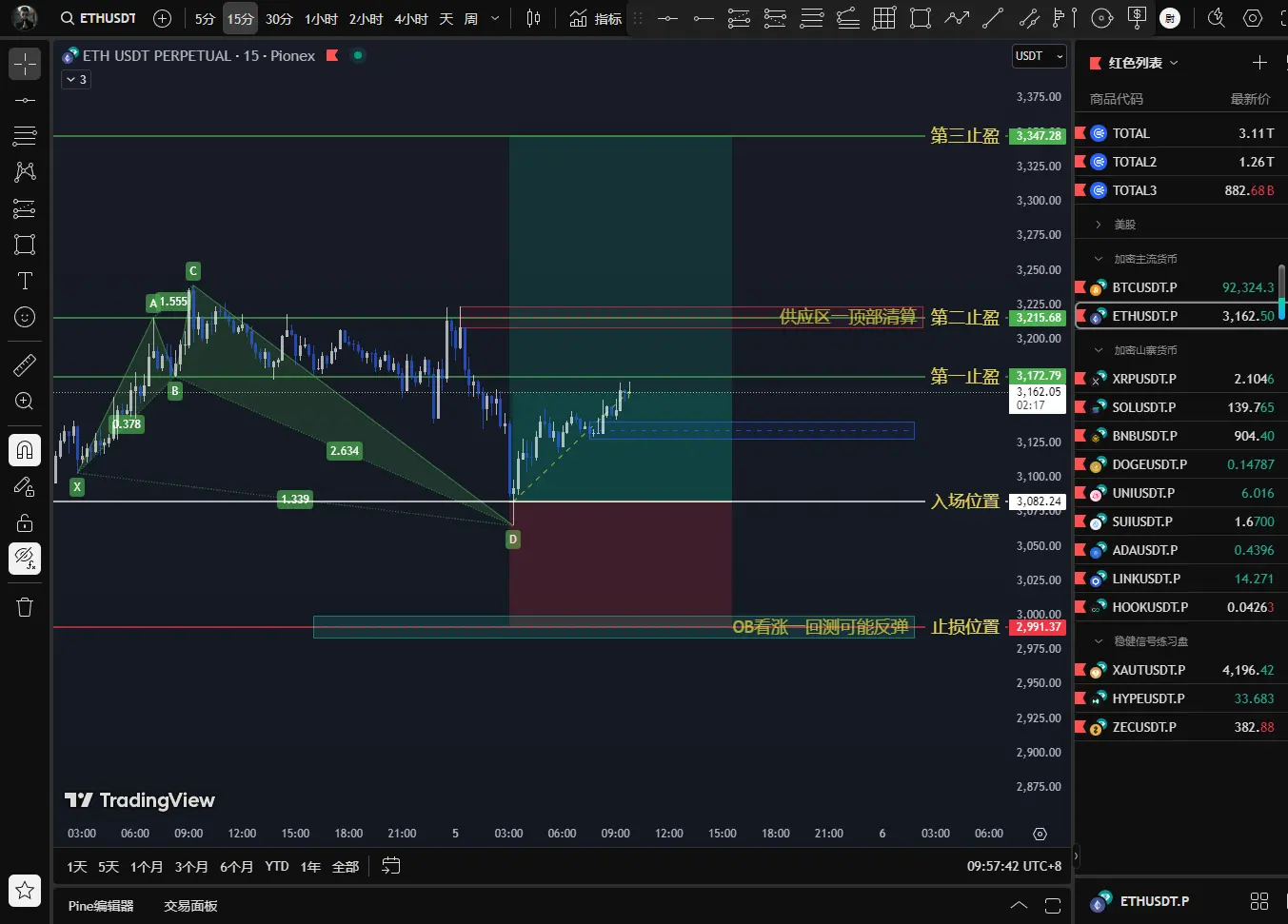Click the round 財 button in top bar
The height and width of the screenshot is (924, 1288).
coord(1170,18)
